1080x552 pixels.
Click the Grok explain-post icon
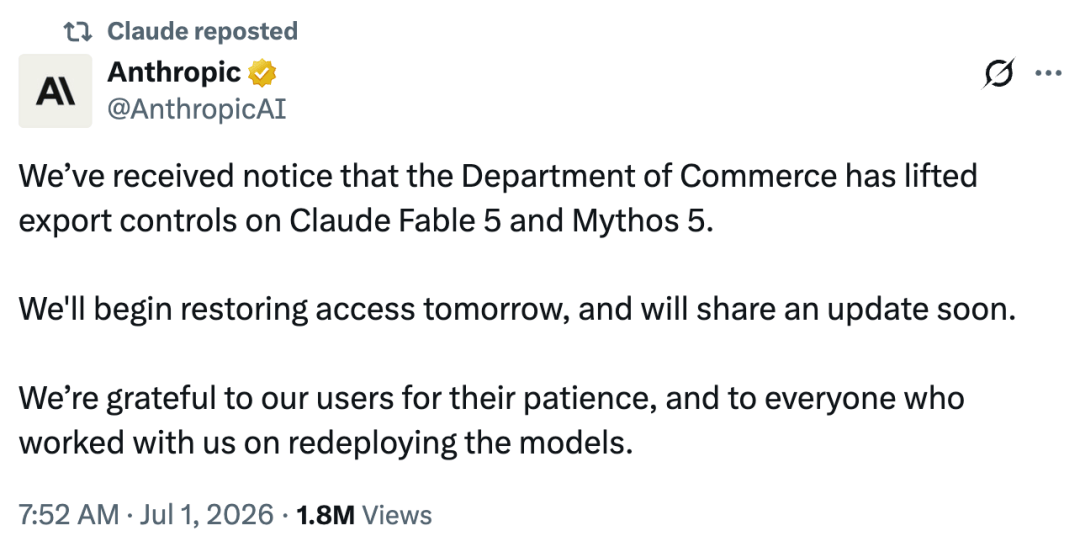[999, 73]
